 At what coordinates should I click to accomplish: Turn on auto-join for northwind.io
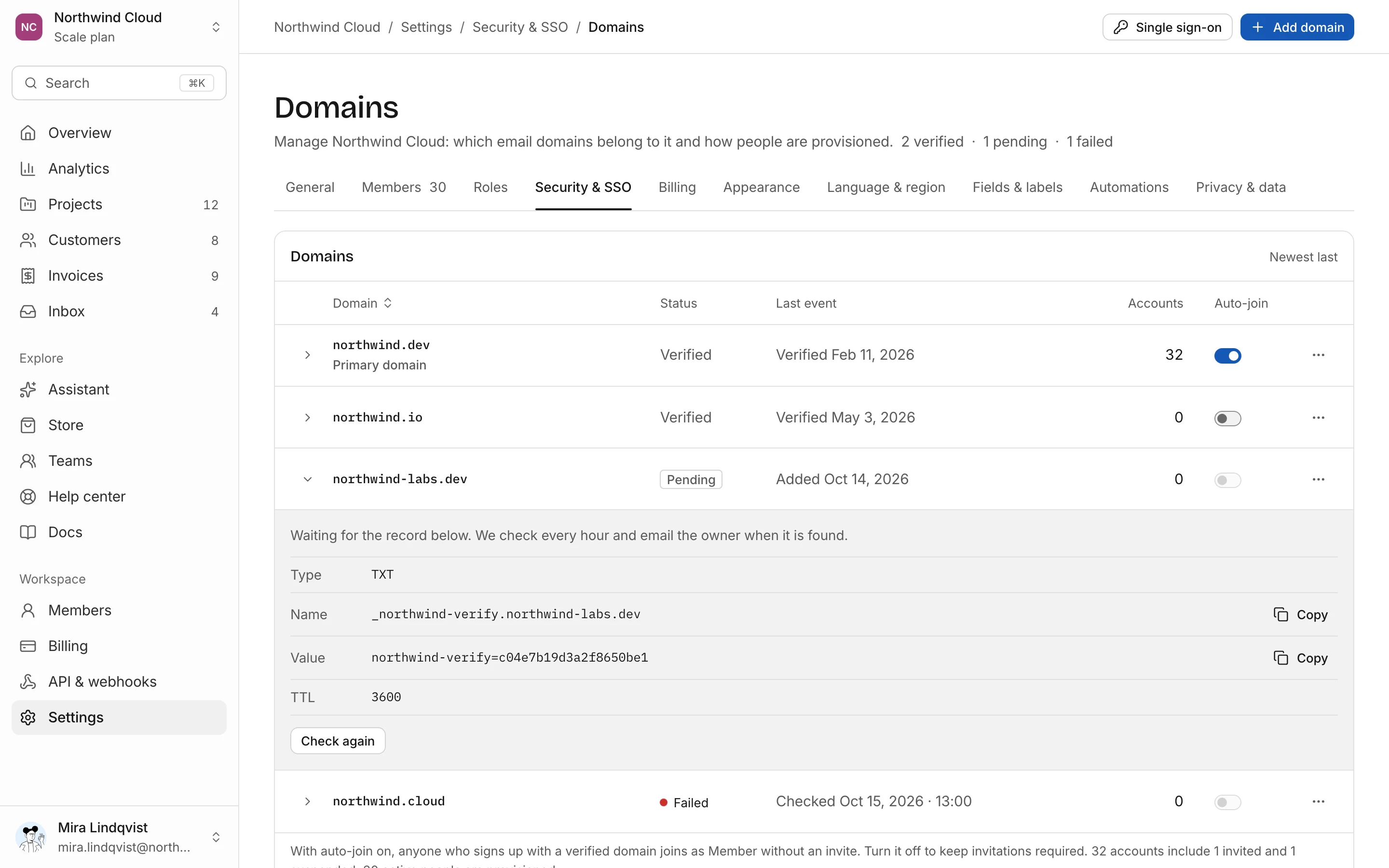[1227, 419]
